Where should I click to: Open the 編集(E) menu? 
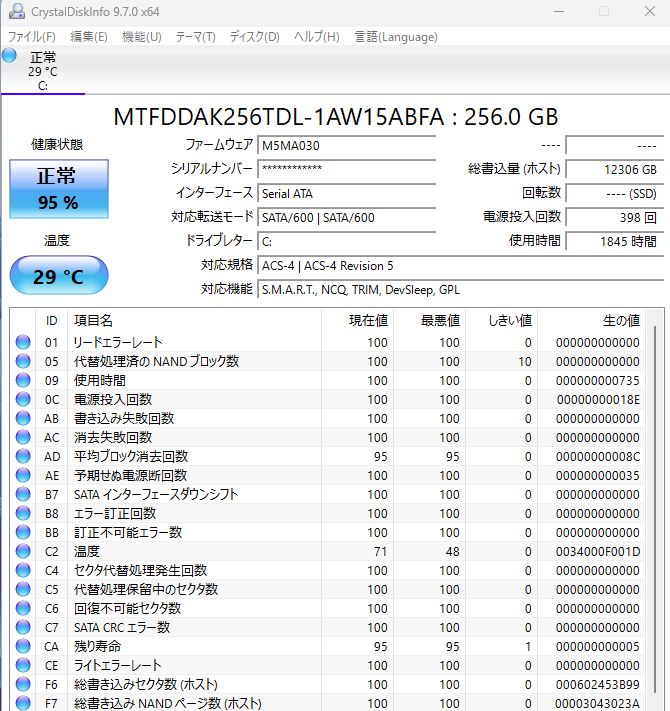pos(89,37)
